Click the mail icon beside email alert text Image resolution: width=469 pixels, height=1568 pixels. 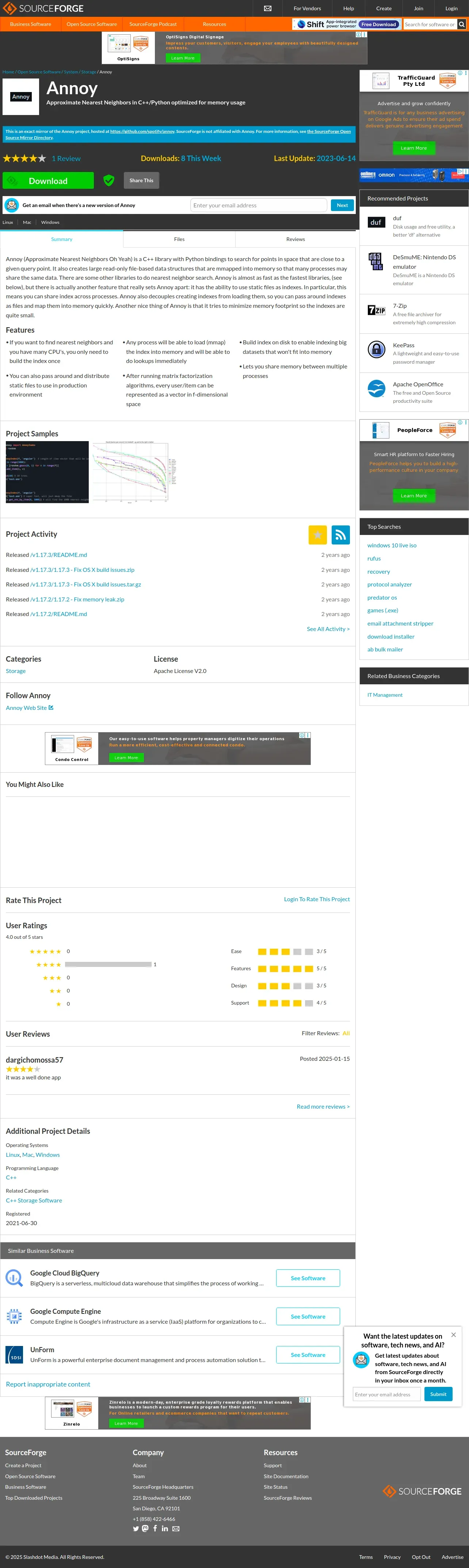12,205
